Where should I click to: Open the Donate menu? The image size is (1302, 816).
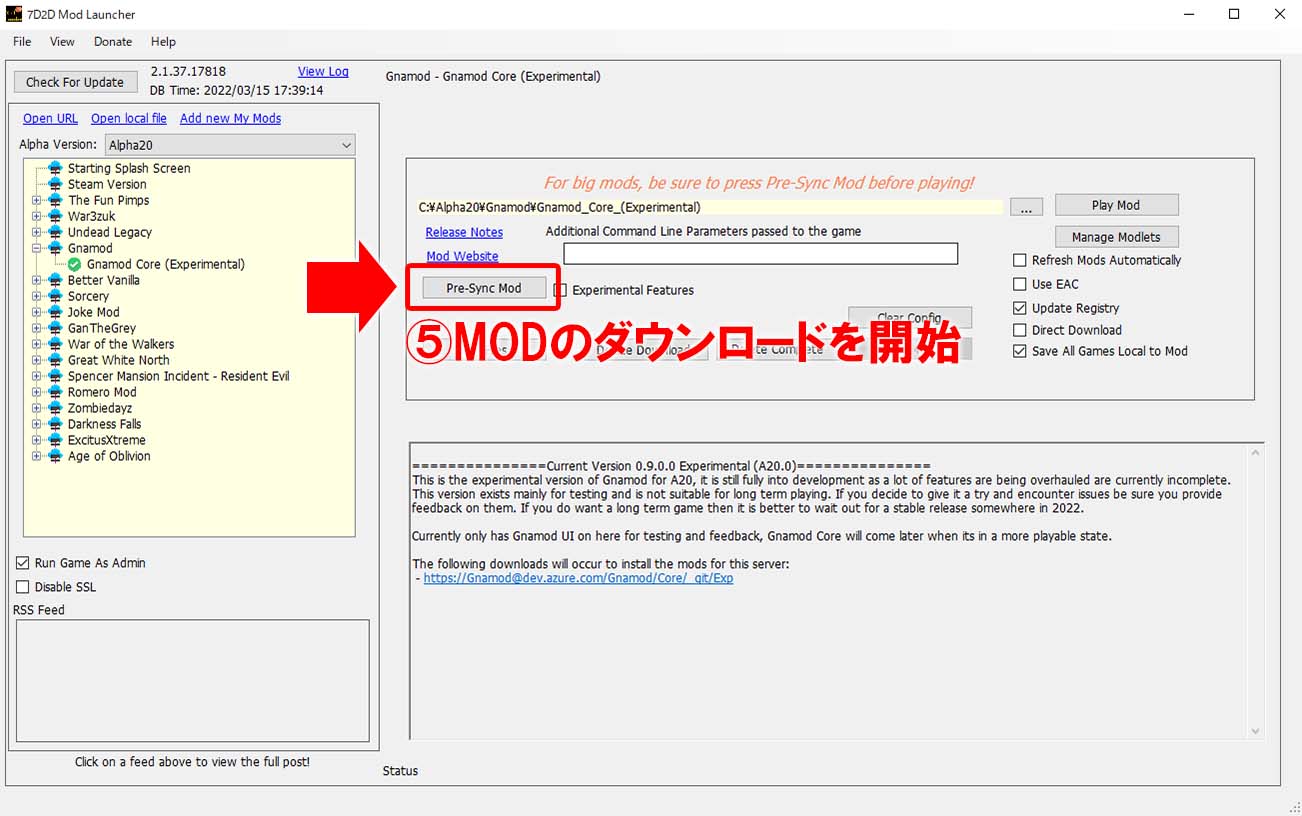(x=113, y=42)
